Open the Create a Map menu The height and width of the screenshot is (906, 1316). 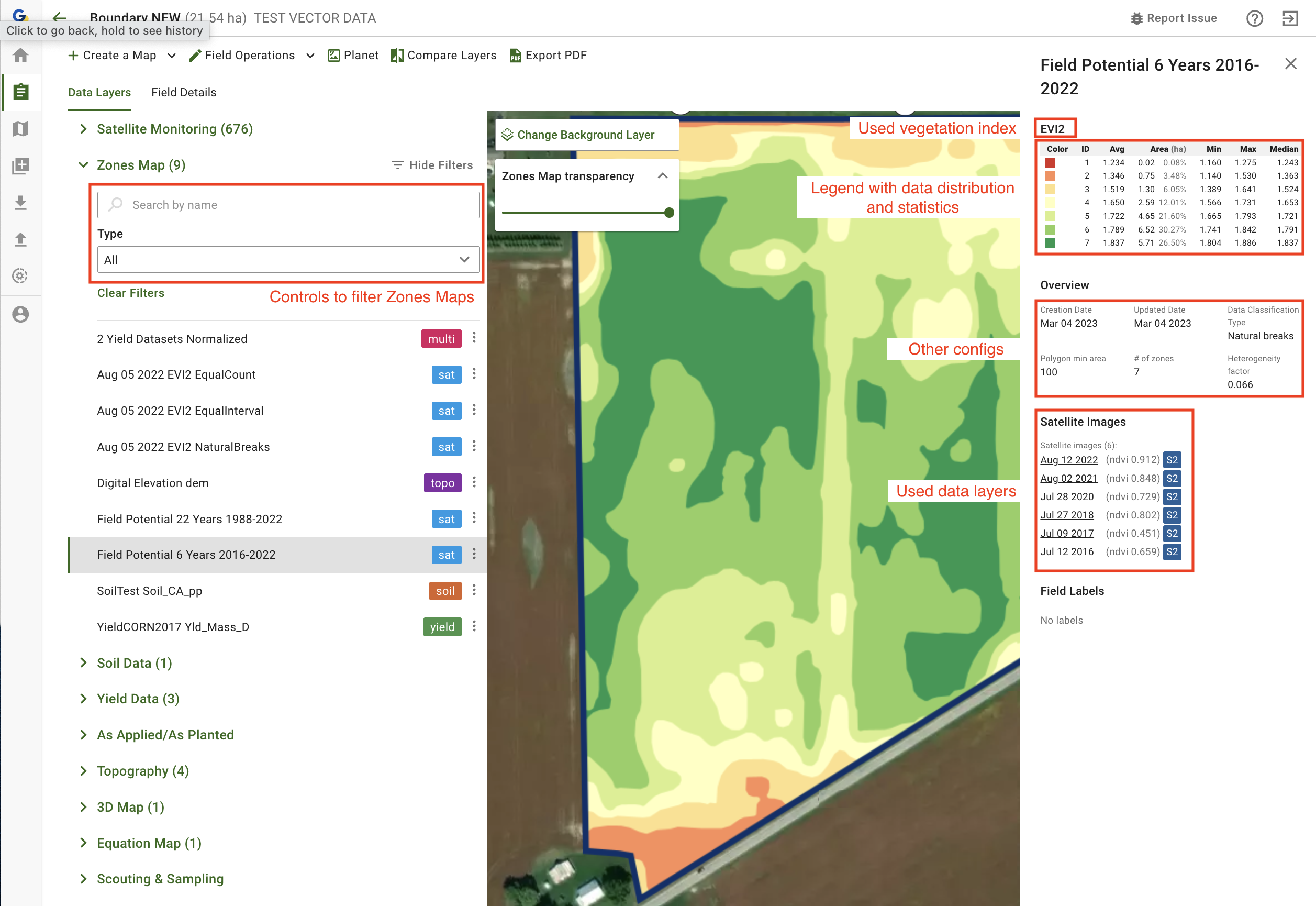(121, 55)
